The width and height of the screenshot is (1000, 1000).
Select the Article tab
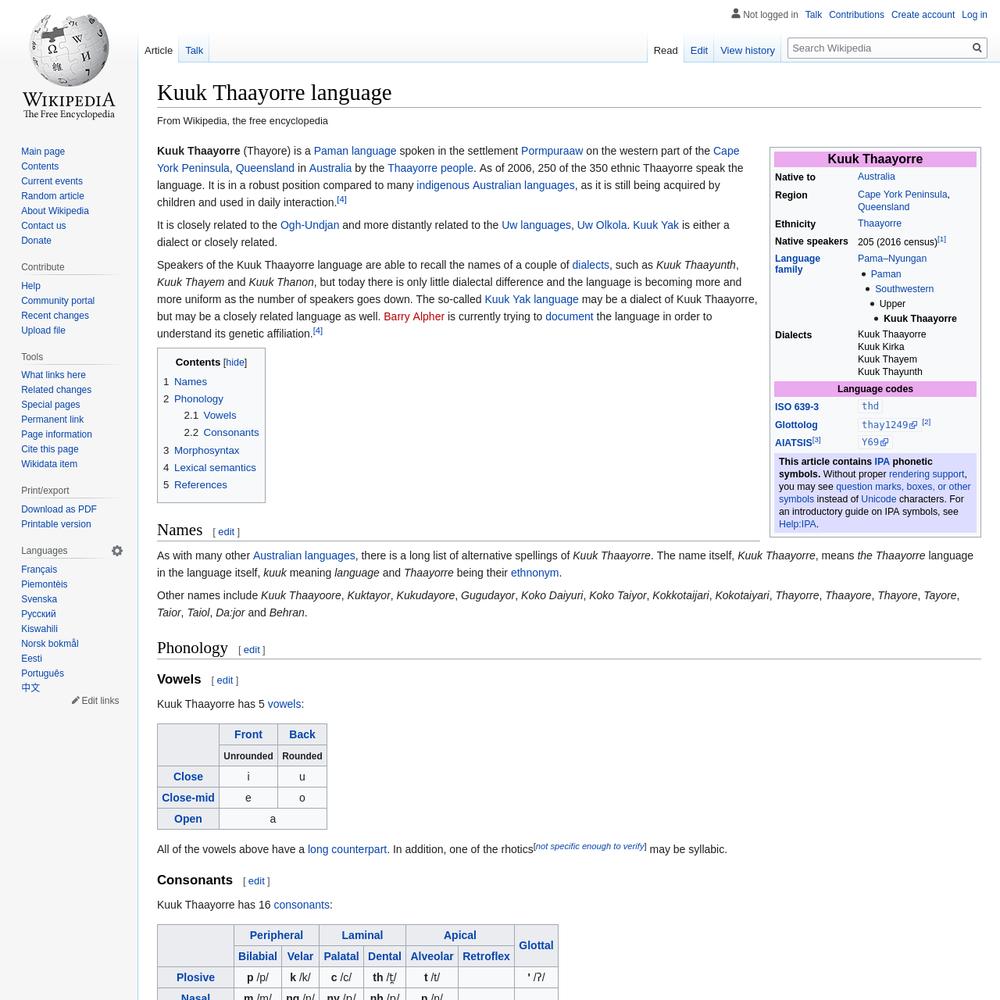[158, 50]
